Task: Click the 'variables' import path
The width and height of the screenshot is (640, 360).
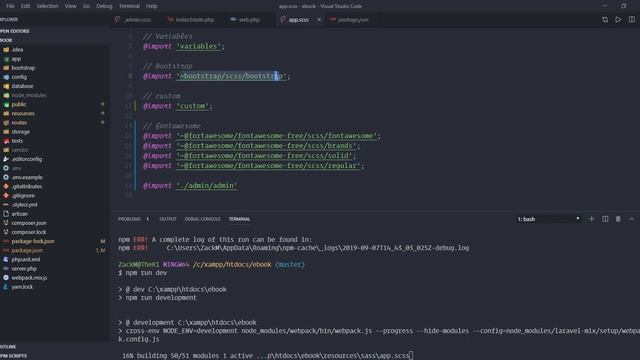Action: 199,46
